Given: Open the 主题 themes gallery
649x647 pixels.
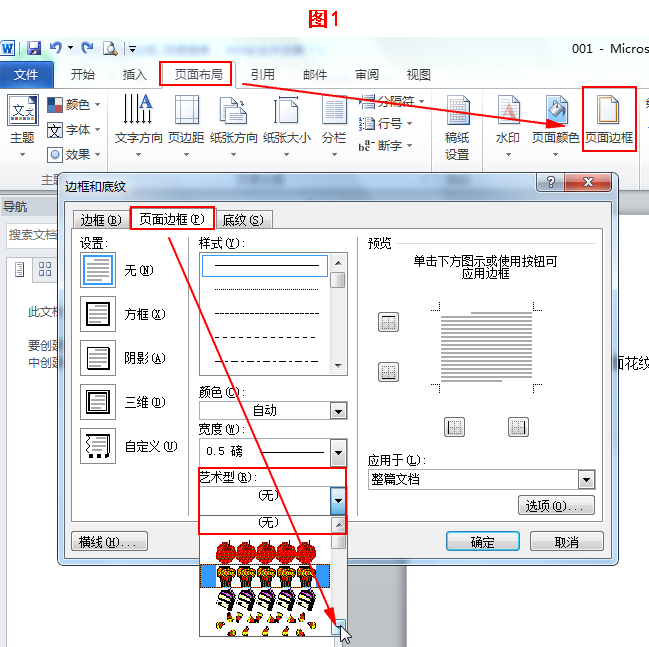Looking at the screenshot, I should [22, 126].
